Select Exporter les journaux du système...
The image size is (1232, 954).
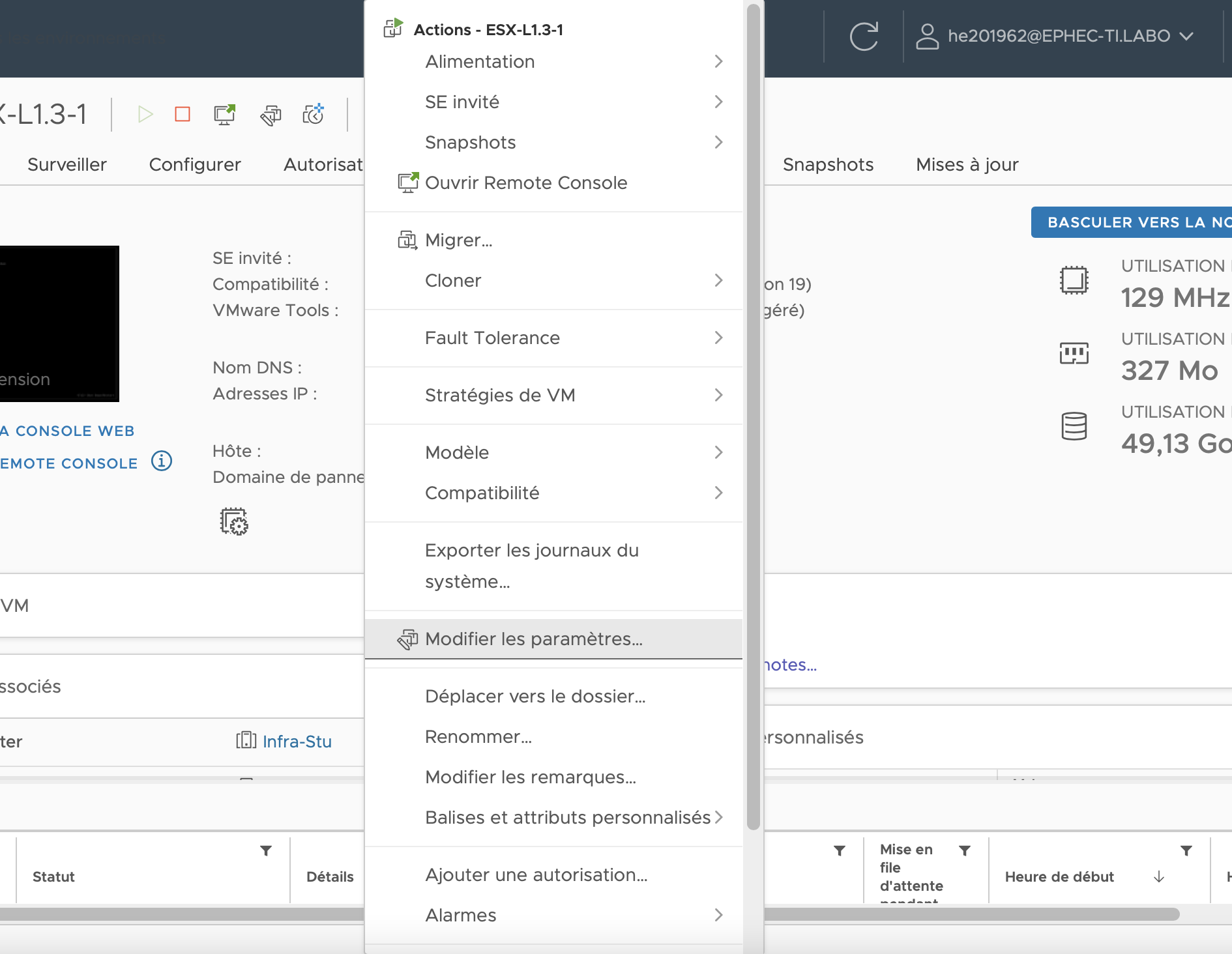pyautogui.click(x=553, y=566)
